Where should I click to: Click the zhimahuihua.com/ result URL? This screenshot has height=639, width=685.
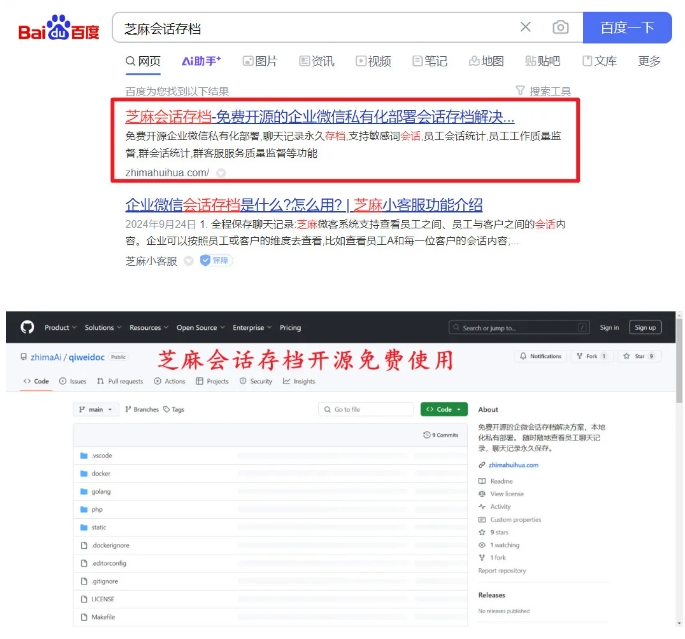(x=167, y=173)
